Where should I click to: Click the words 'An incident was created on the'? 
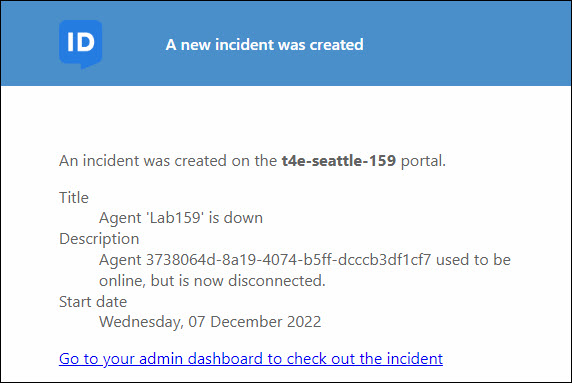click(168, 160)
